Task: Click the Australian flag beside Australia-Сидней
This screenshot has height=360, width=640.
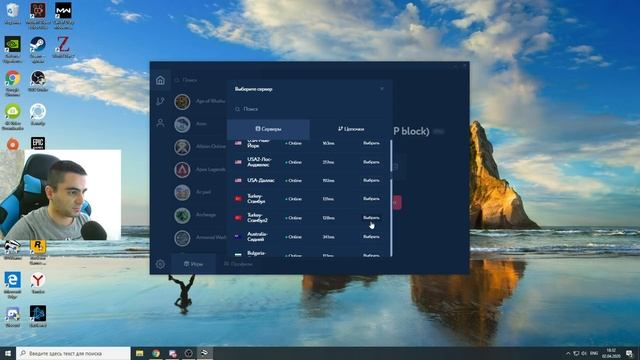Action: 238,236
